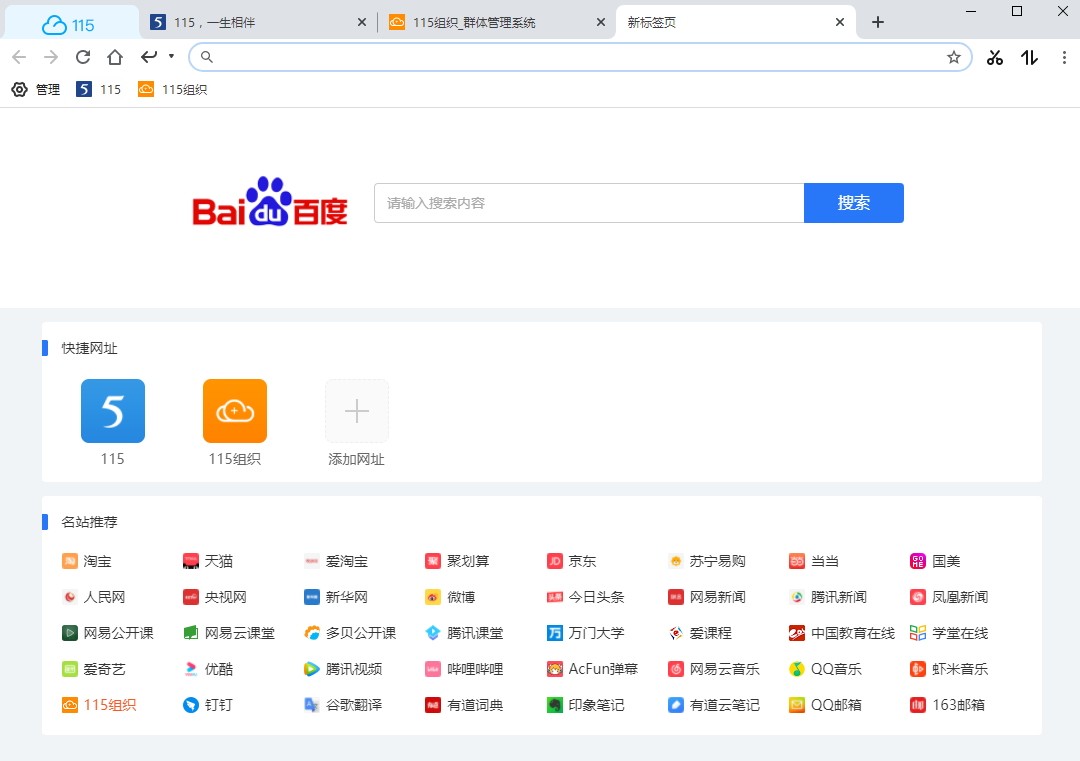
Task: Open the 中国教育在线 link
Action: pos(842,633)
